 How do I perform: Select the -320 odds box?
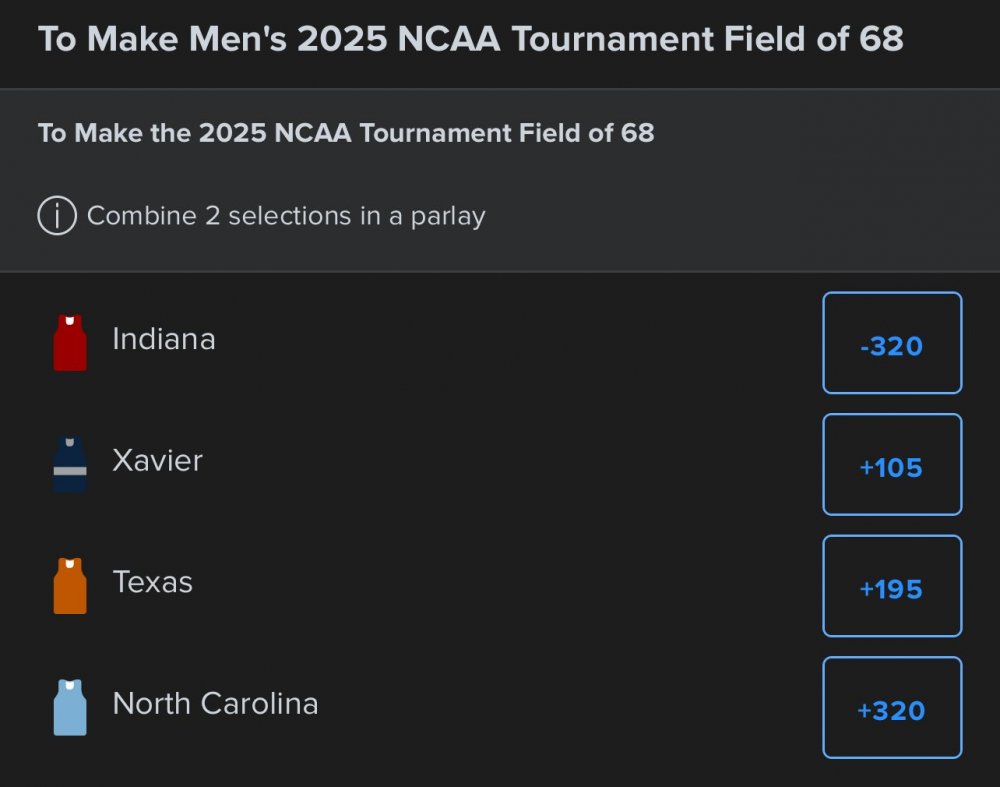tap(891, 343)
